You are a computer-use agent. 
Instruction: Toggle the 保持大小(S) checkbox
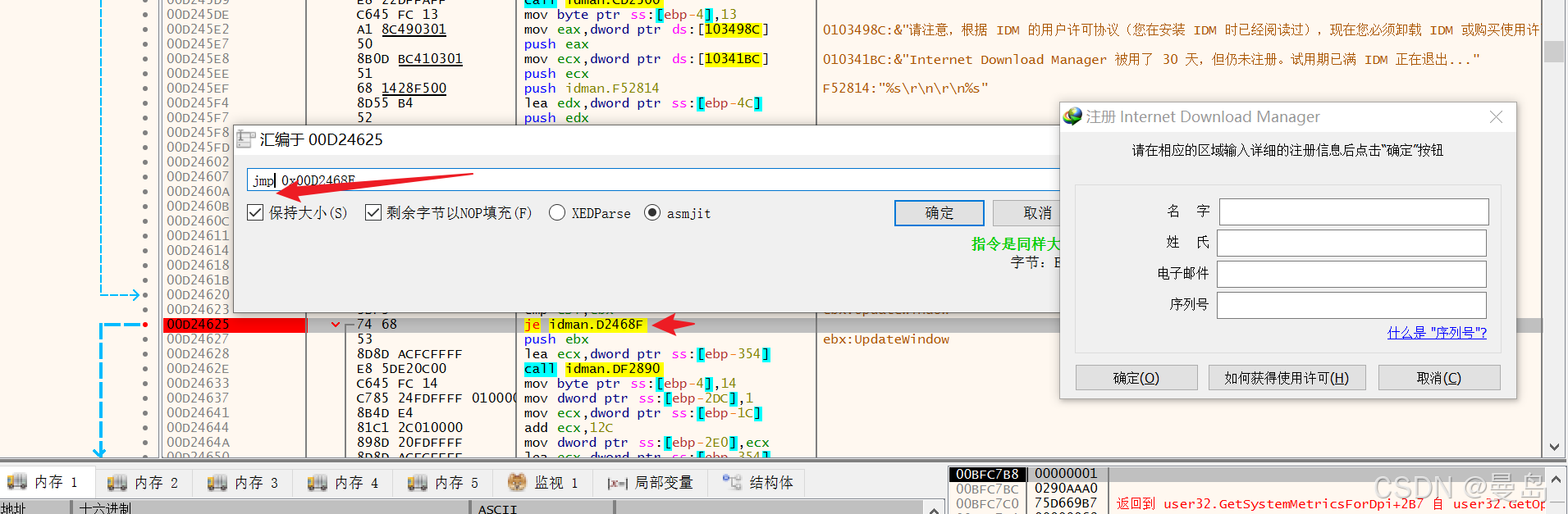coord(255,213)
